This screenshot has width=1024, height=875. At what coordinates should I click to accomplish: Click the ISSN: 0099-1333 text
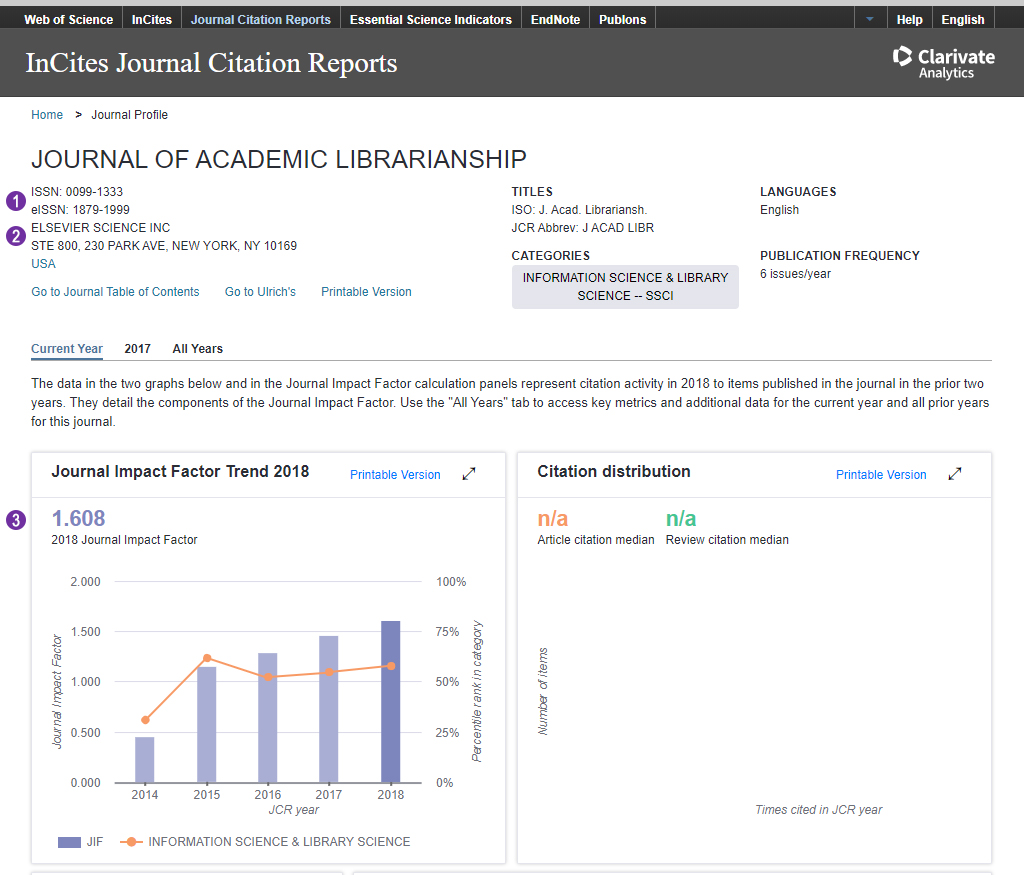point(77,192)
